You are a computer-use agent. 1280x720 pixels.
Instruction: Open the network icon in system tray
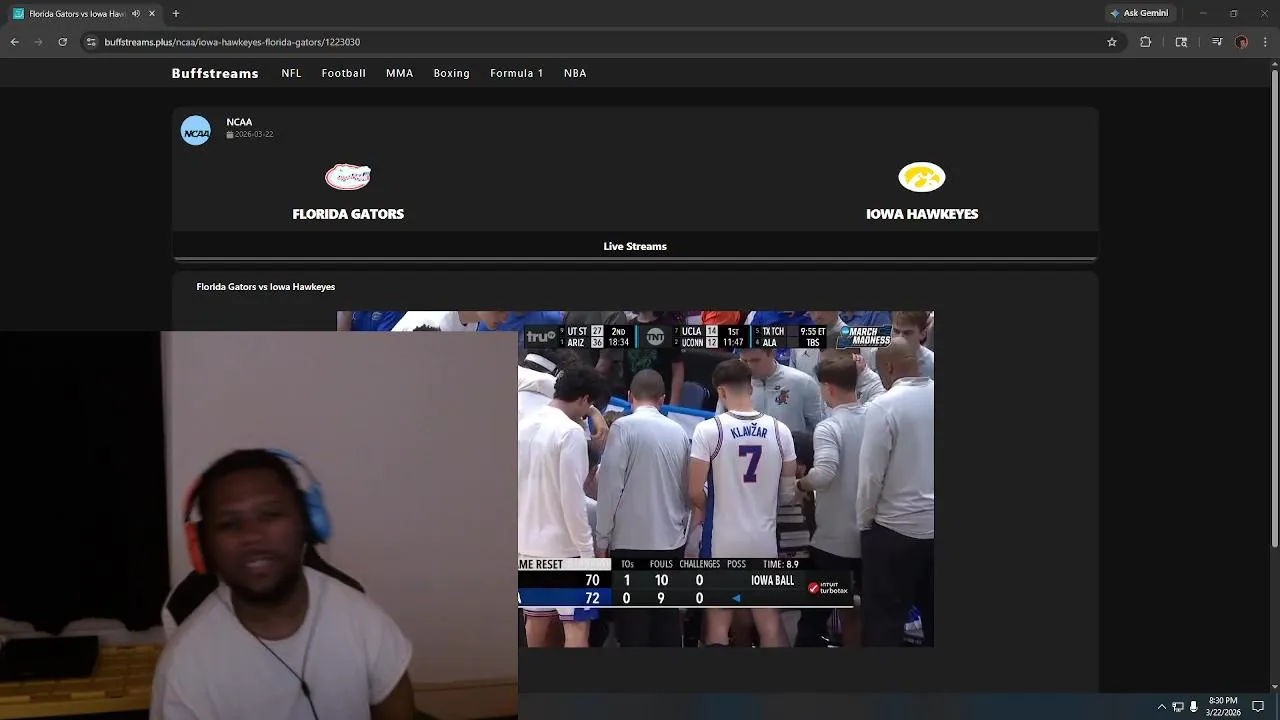pyautogui.click(x=1178, y=707)
